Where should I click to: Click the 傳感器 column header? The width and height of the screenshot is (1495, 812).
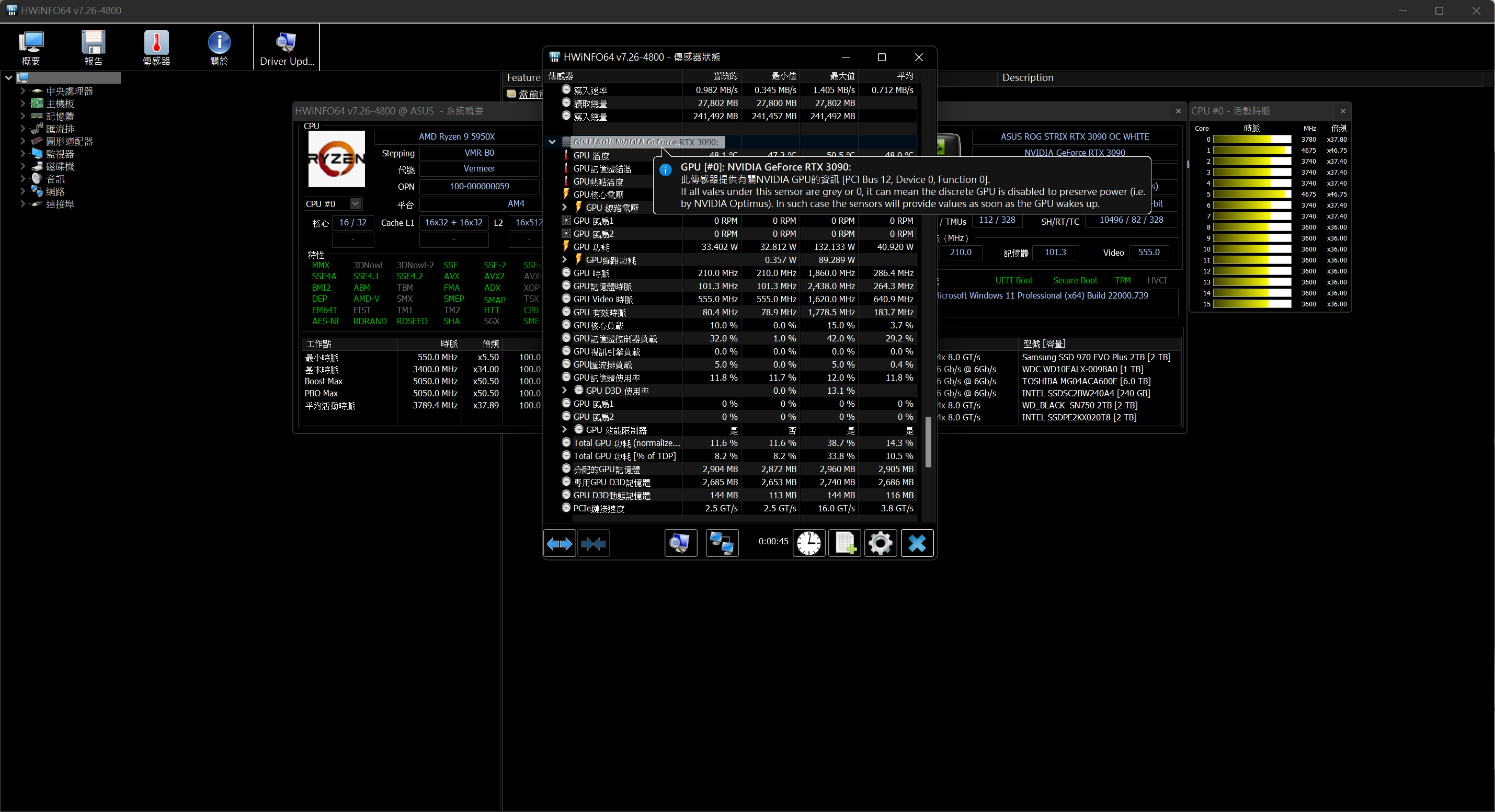point(613,76)
